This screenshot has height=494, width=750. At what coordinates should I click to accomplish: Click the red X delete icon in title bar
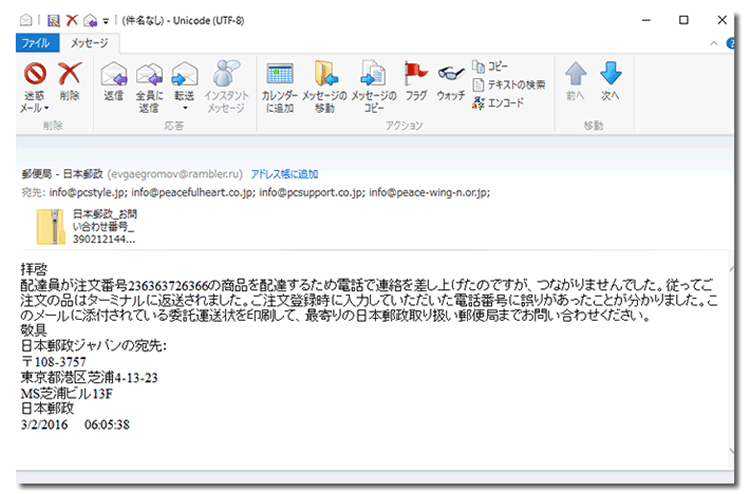pyautogui.click(x=72, y=20)
